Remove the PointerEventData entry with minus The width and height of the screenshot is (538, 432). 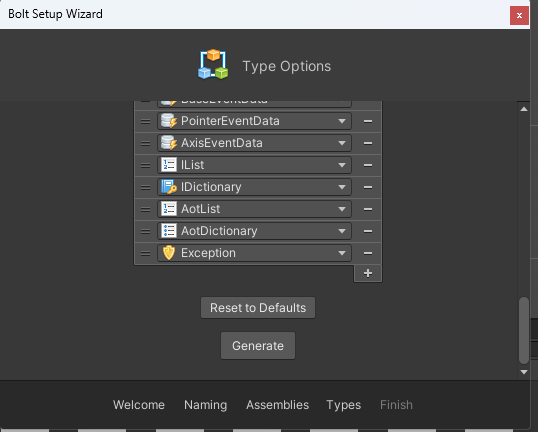(368, 121)
